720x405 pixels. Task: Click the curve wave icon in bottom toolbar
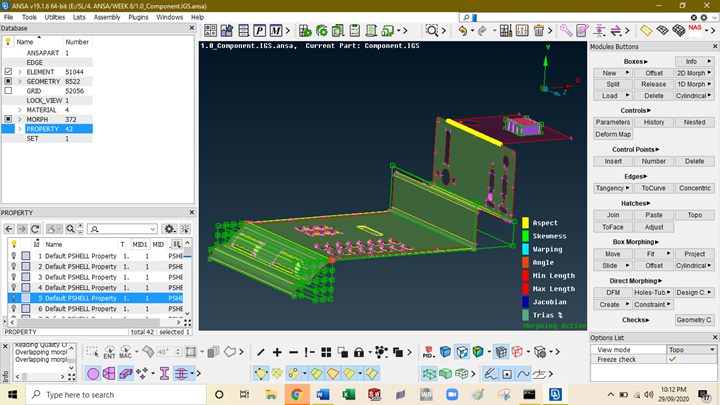(523, 374)
